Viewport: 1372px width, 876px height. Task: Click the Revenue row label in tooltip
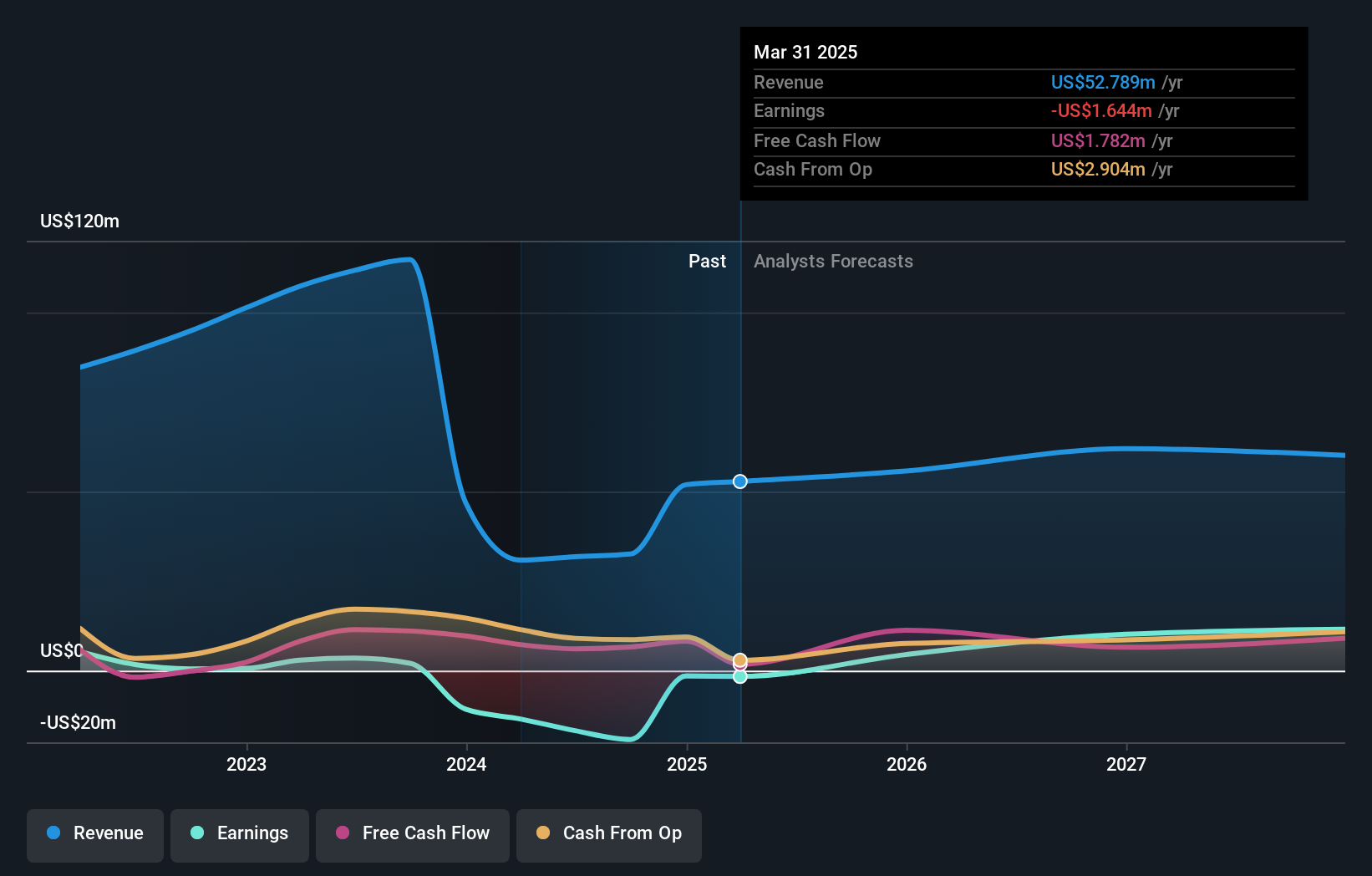[789, 83]
